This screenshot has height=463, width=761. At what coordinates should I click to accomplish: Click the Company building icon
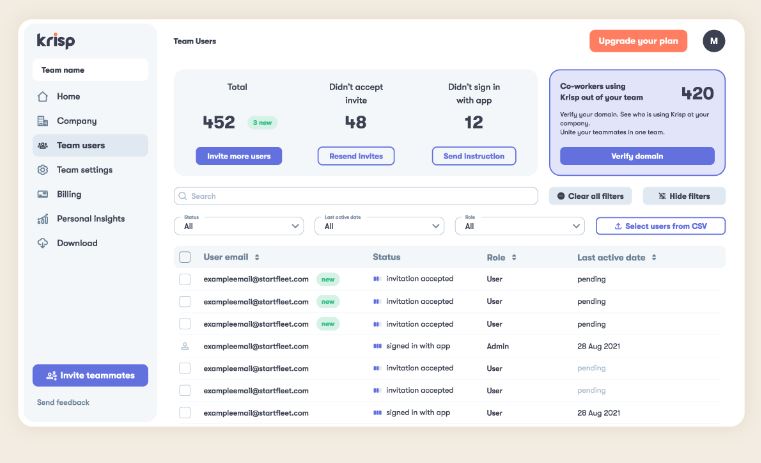pos(43,121)
